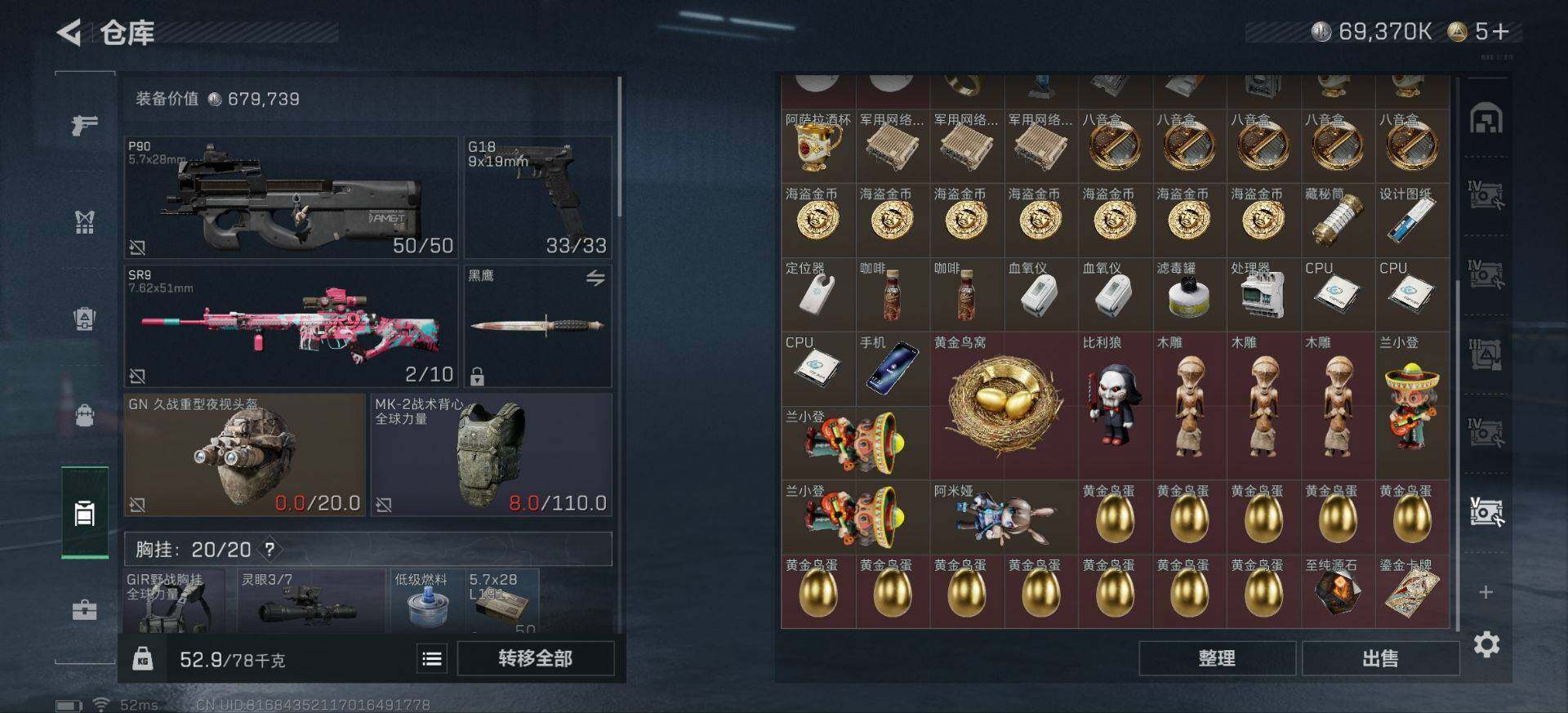
Task: Click the 出售 sell button
Action: click(1380, 658)
